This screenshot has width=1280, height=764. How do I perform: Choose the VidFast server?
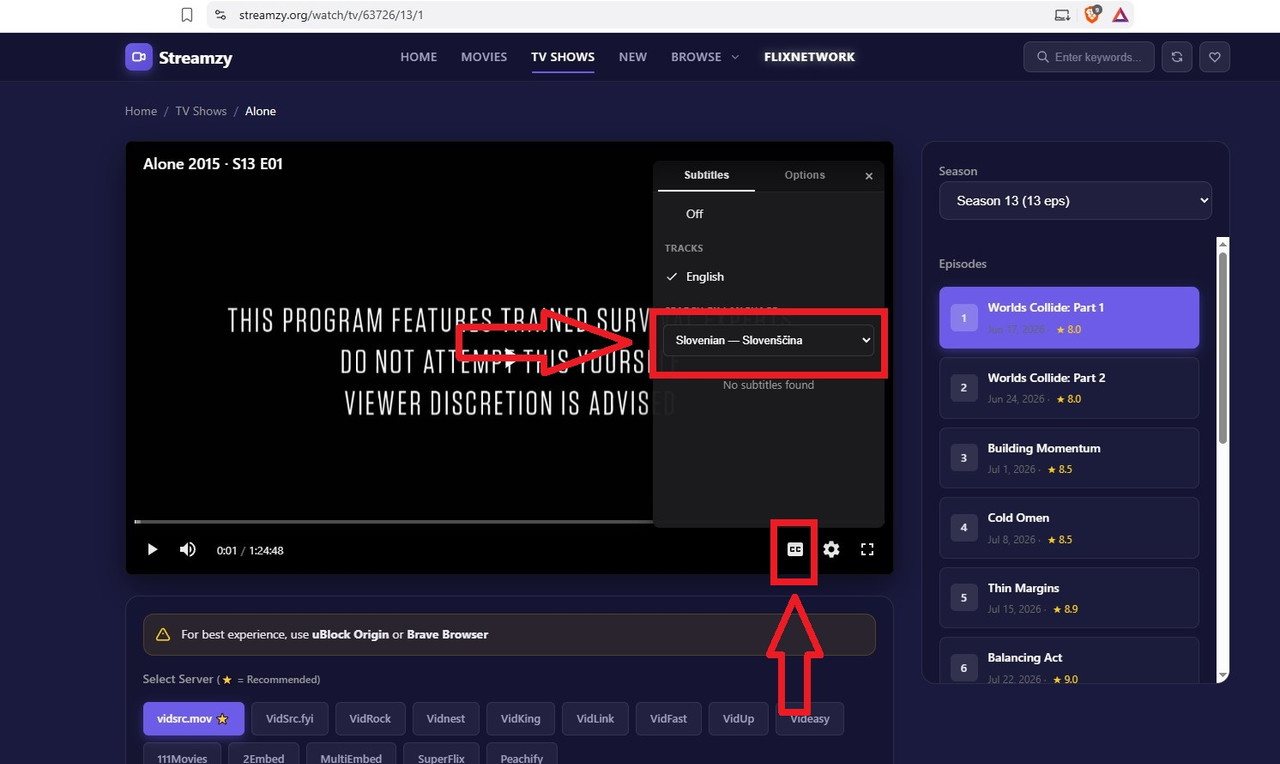[669, 719]
